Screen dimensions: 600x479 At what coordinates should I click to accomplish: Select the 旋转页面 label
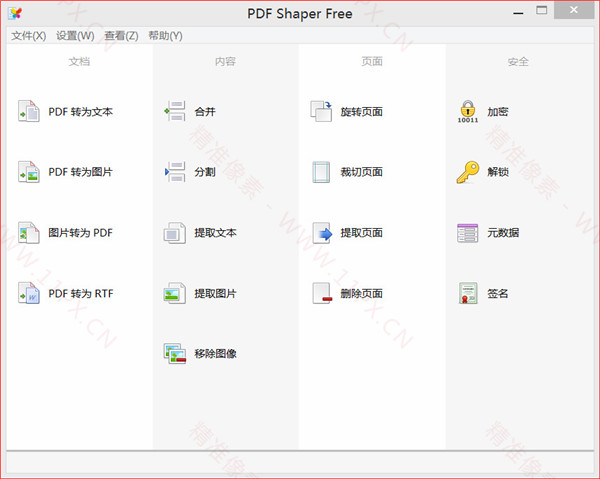362,112
